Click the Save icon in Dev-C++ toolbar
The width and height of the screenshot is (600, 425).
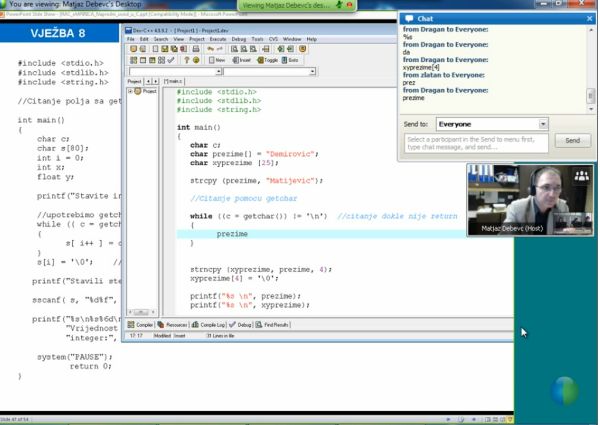point(165,49)
